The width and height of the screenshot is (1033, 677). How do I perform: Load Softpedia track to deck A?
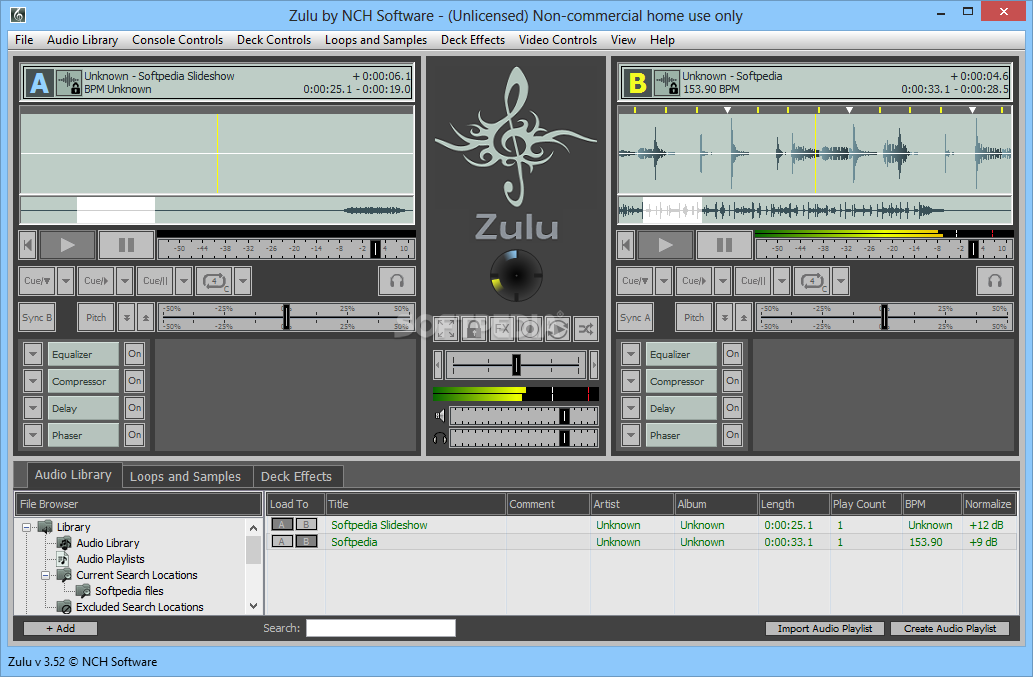[282, 541]
